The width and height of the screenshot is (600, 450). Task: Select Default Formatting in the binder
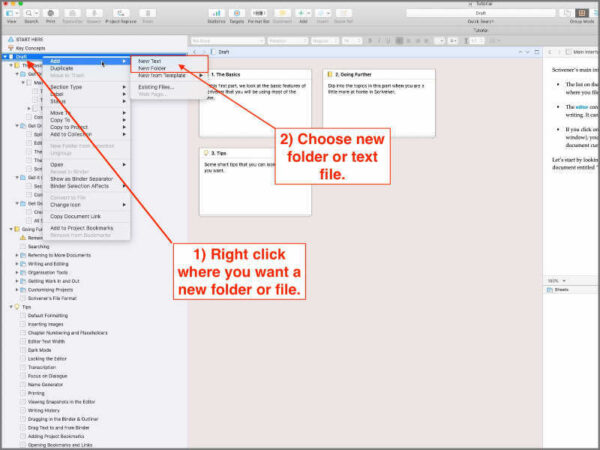(x=48, y=316)
